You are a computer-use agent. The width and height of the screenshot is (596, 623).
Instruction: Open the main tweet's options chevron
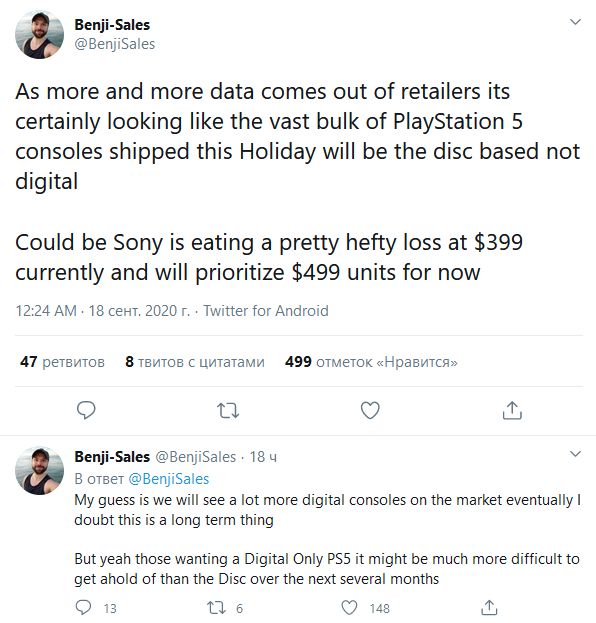575,21
